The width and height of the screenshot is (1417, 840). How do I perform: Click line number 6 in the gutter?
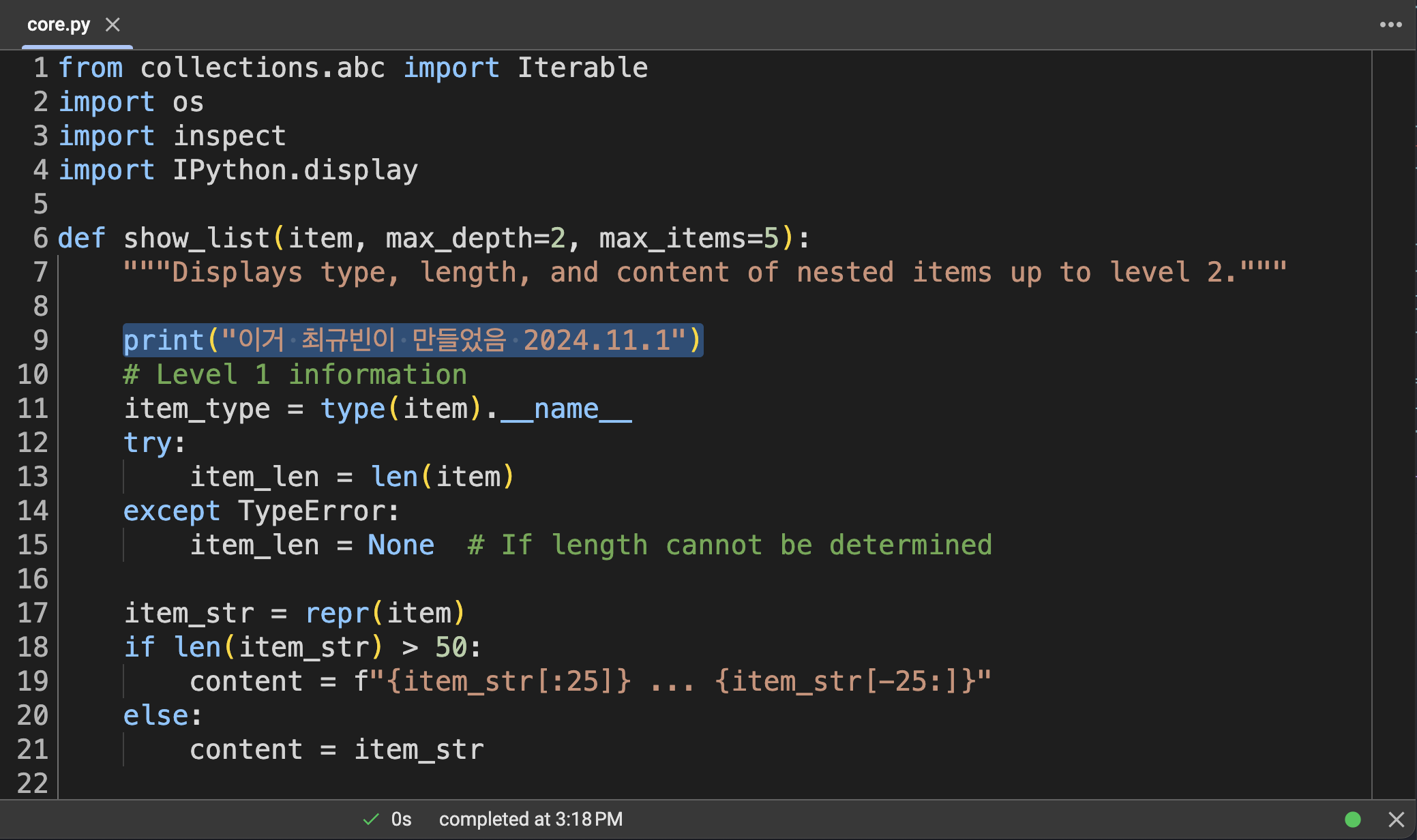41,238
